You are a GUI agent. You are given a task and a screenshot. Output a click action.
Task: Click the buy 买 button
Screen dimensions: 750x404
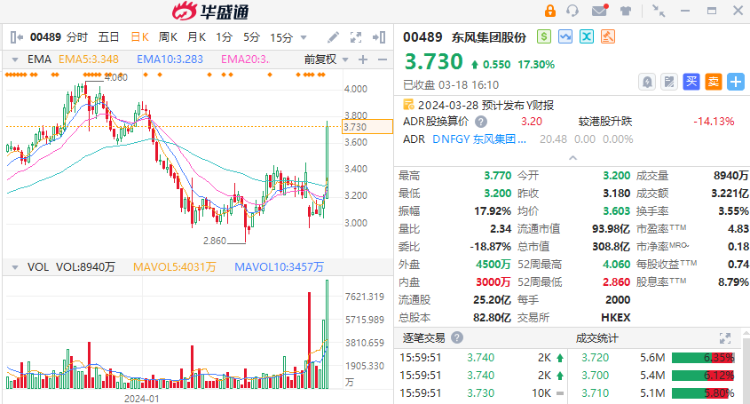click(691, 82)
